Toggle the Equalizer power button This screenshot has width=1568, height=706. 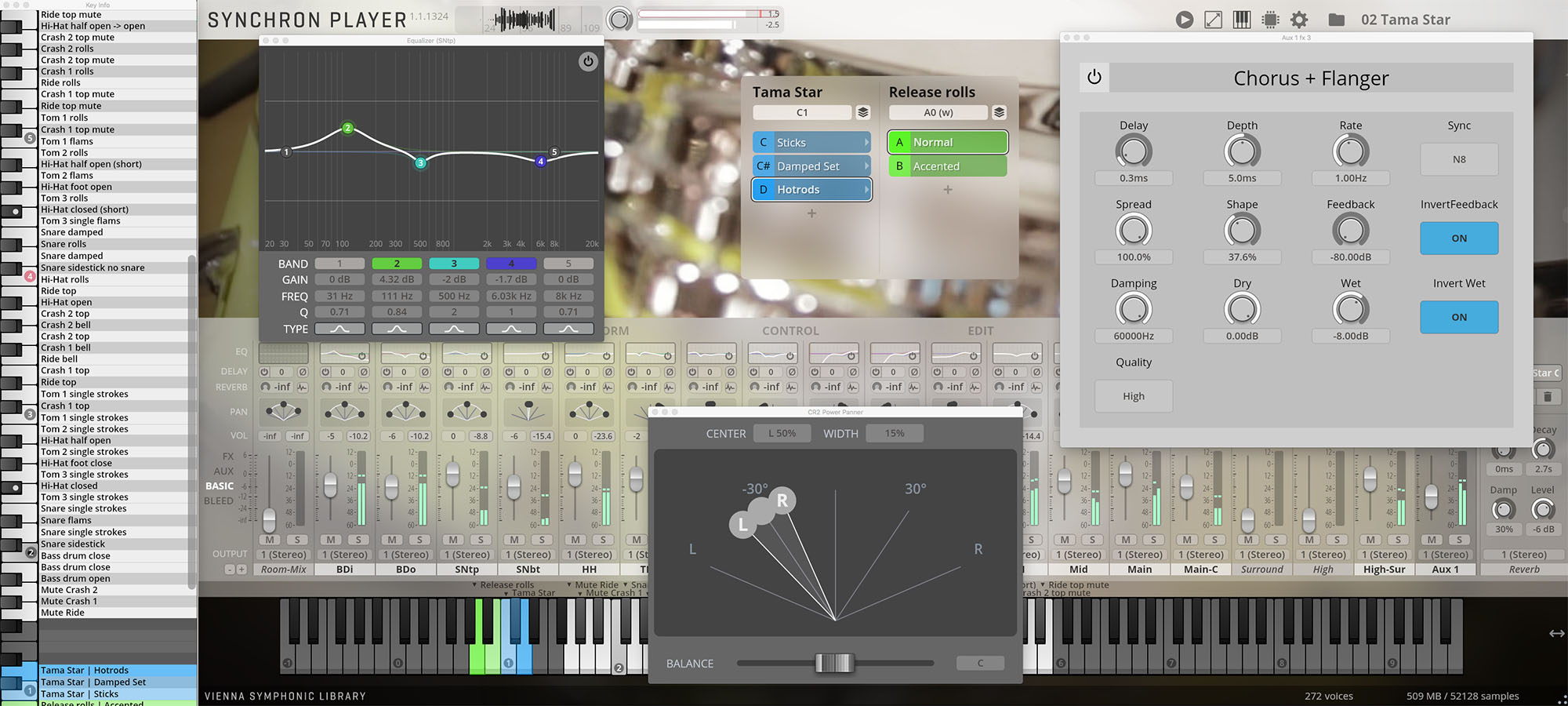pyautogui.click(x=588, y=61)
